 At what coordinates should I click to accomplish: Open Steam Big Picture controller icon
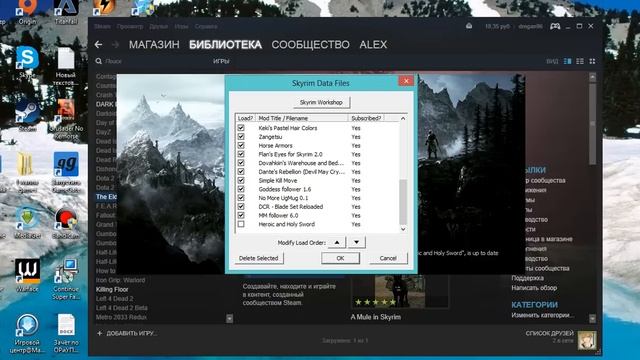point(555,26)
